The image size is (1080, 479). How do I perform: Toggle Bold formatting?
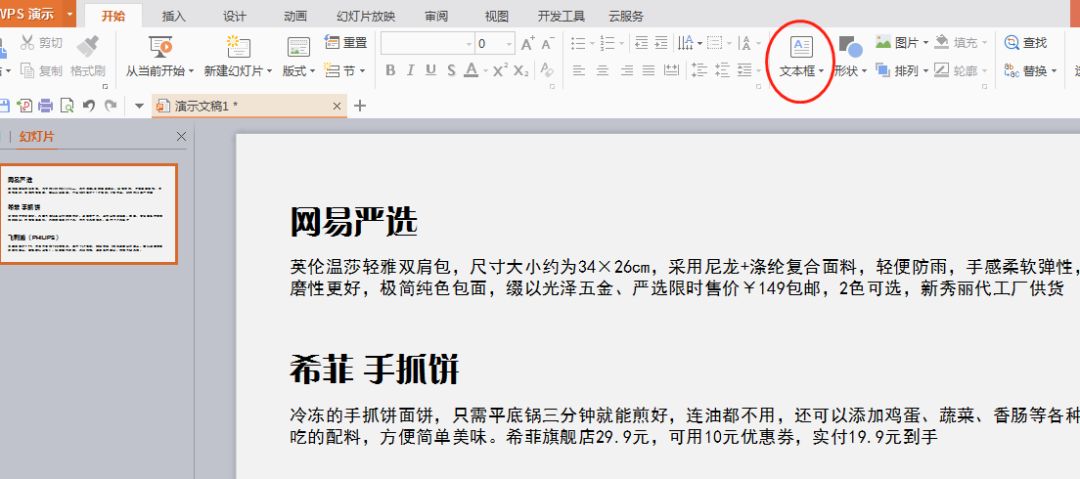[391, 70]
